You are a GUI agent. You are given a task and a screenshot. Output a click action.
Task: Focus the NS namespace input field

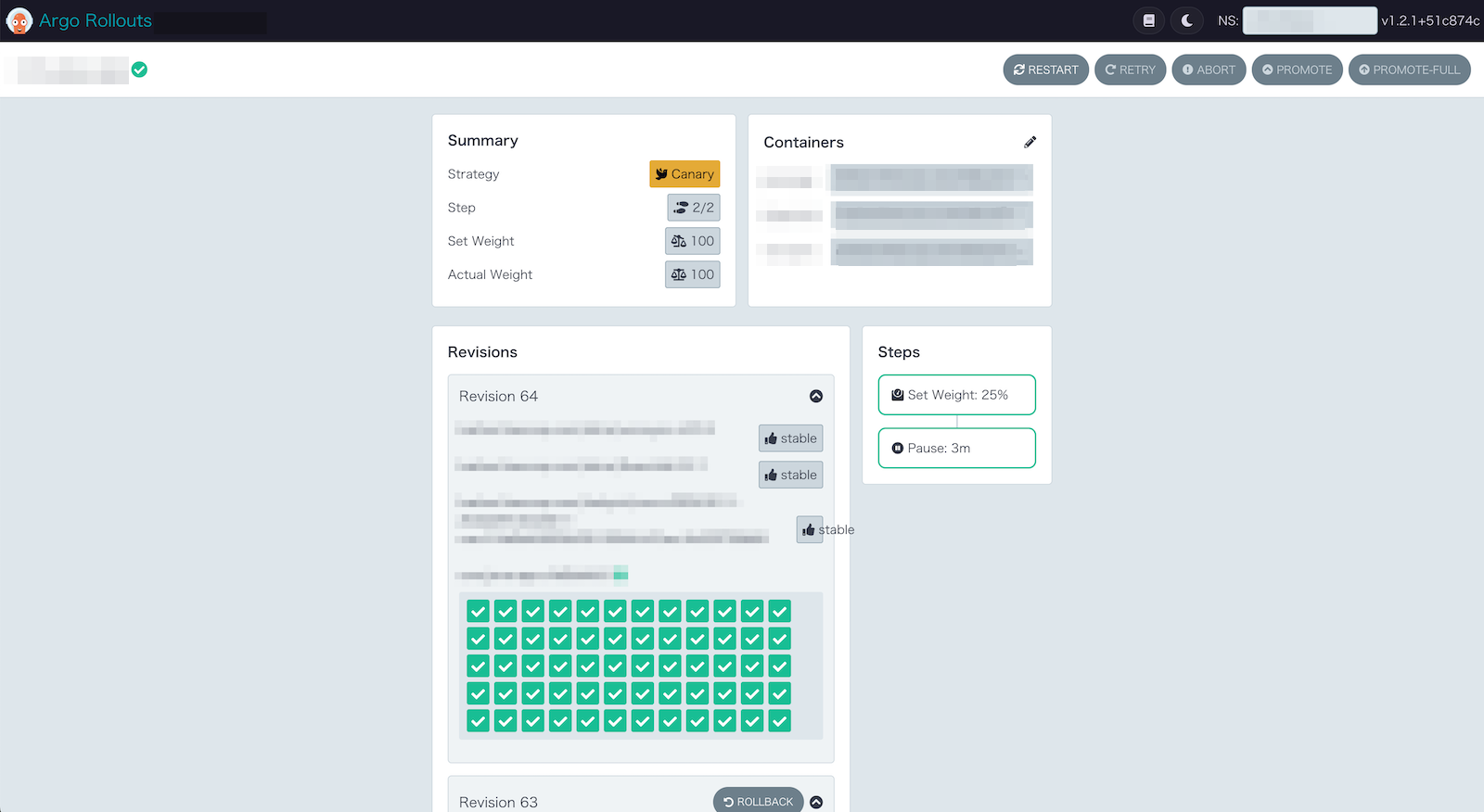point(1310,20)
